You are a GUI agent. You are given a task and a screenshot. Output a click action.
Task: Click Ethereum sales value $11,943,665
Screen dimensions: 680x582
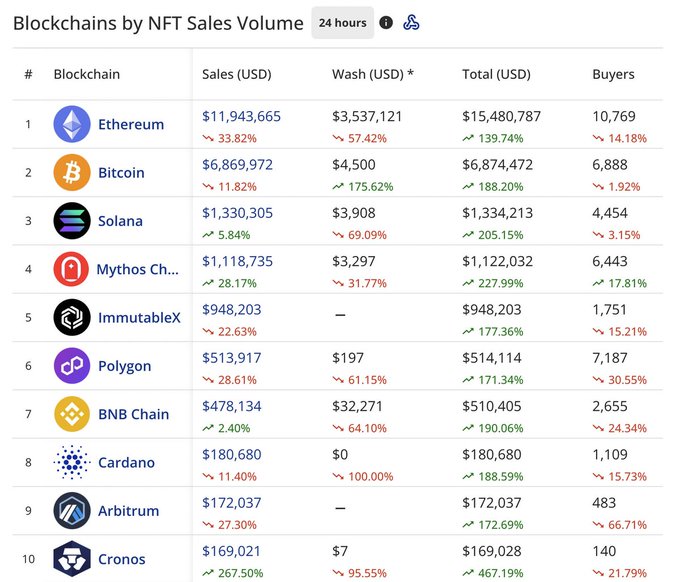tap(242, 116)
